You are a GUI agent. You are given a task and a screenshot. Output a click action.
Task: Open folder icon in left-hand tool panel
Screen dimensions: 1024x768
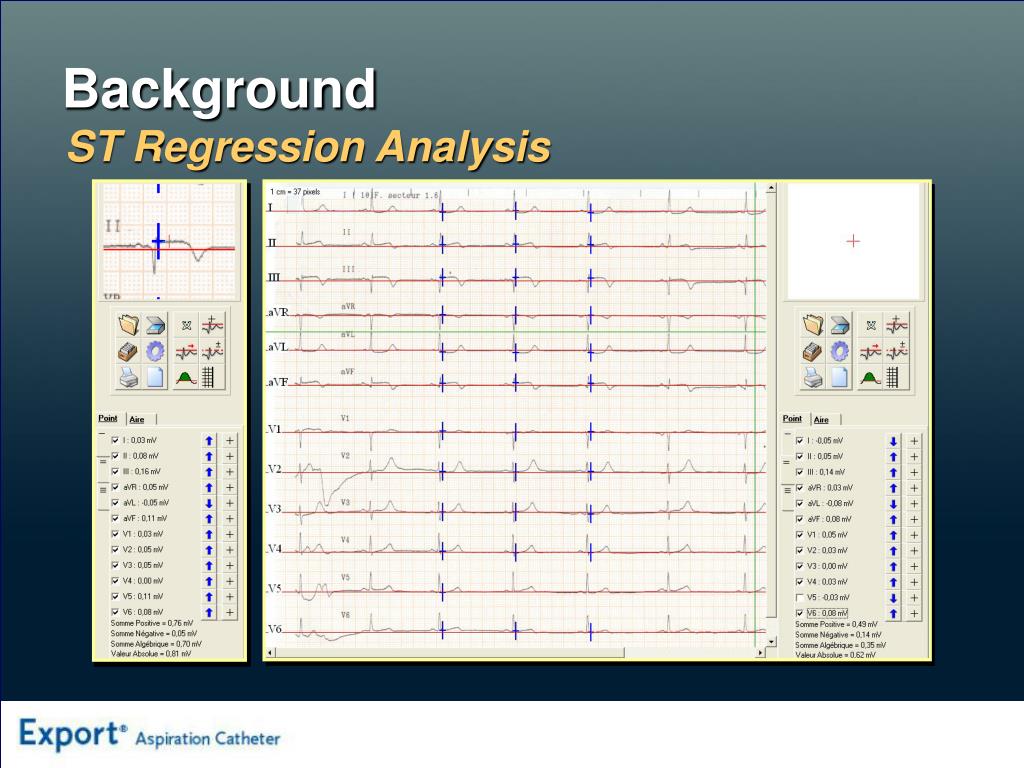(129, 325)
